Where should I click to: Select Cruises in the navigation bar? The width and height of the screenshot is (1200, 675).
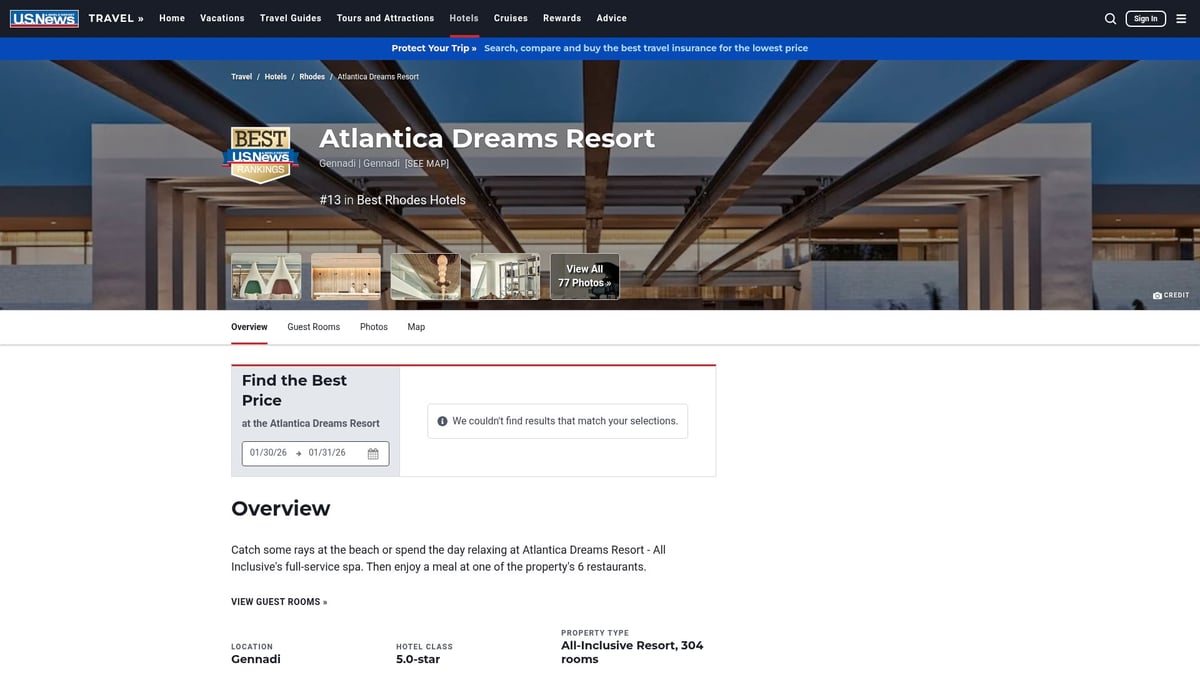click(510, 18)
